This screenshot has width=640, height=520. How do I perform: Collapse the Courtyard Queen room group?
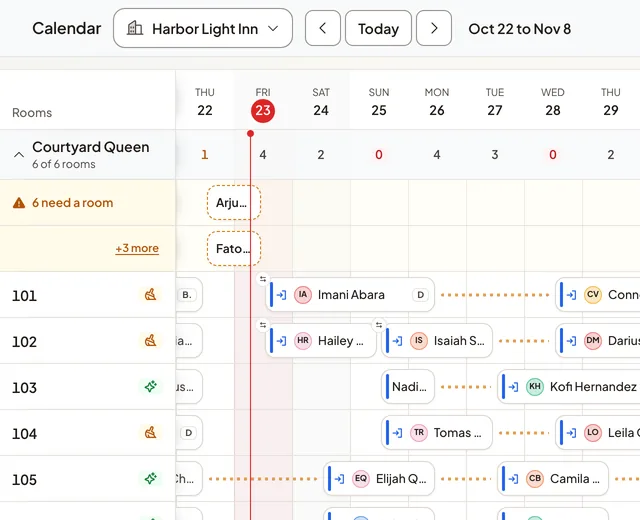[x=19, y=155]
